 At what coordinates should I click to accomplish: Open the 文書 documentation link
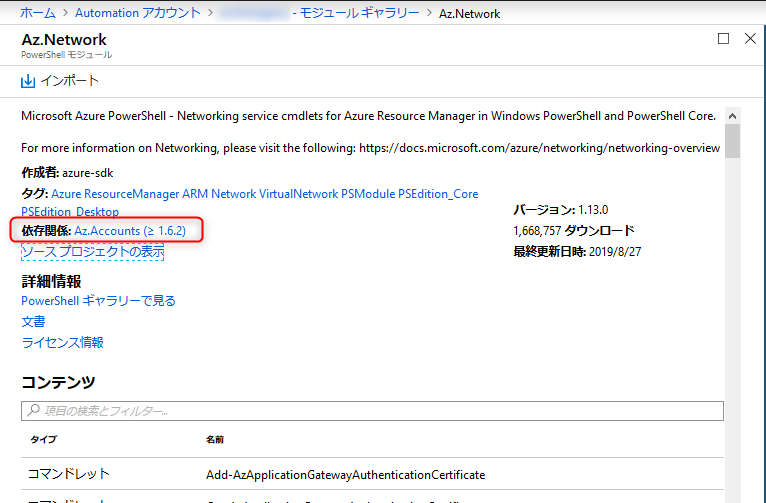click(x=33, y=321)
